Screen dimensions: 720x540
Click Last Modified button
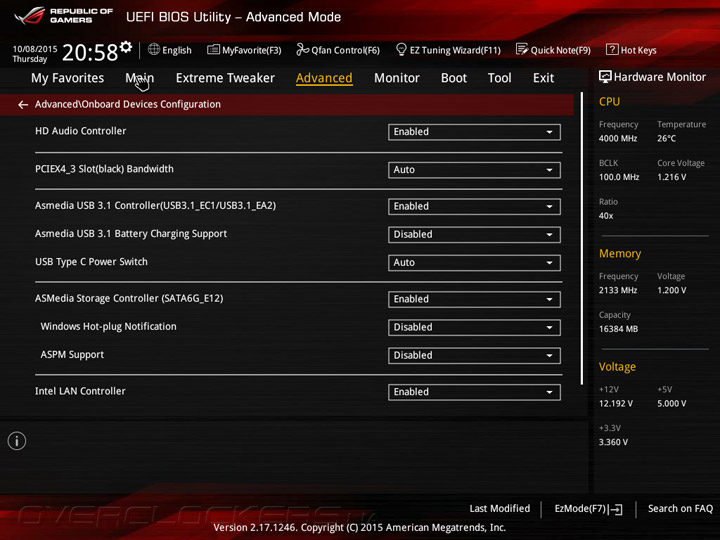click(500, 509)
